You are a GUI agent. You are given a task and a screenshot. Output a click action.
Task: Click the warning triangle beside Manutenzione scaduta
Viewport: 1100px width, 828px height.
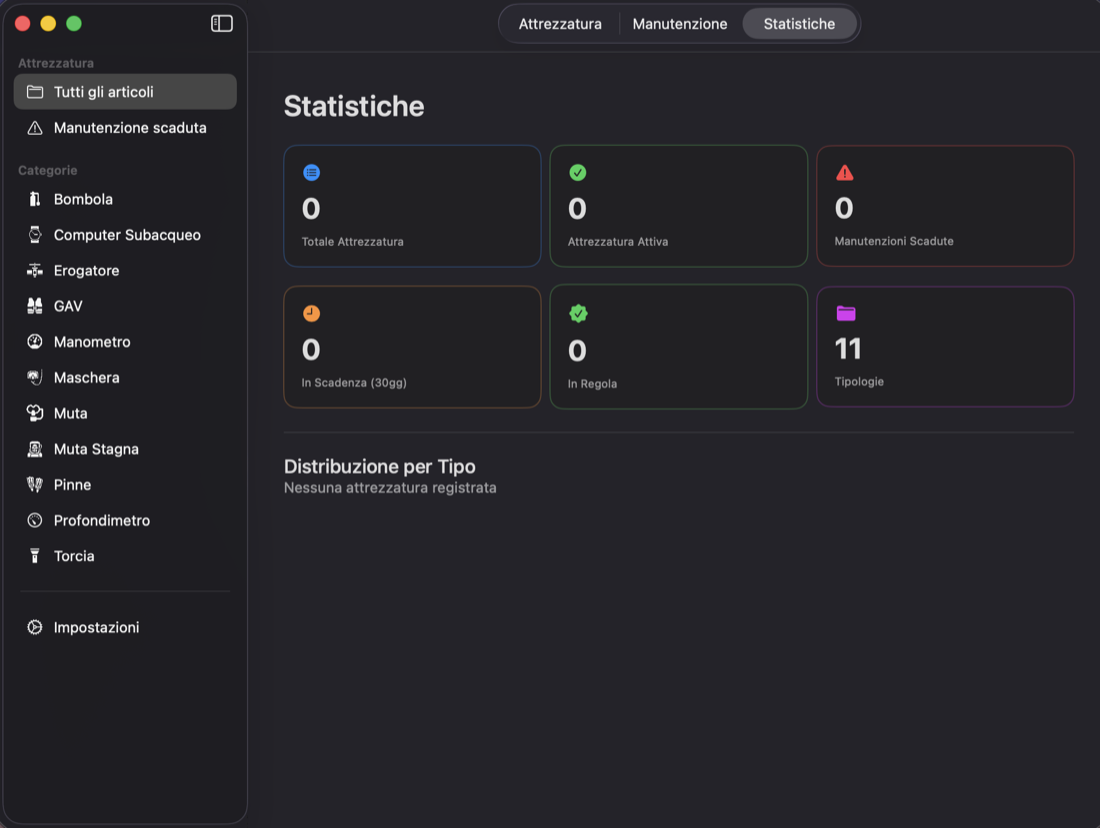coord(35,128)
